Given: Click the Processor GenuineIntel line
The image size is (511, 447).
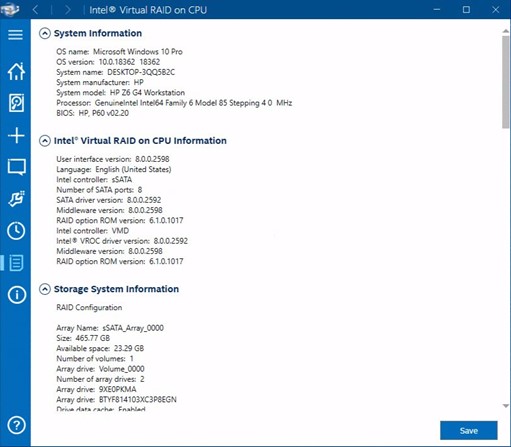Looking at the screenshot, I should [174, 103].
